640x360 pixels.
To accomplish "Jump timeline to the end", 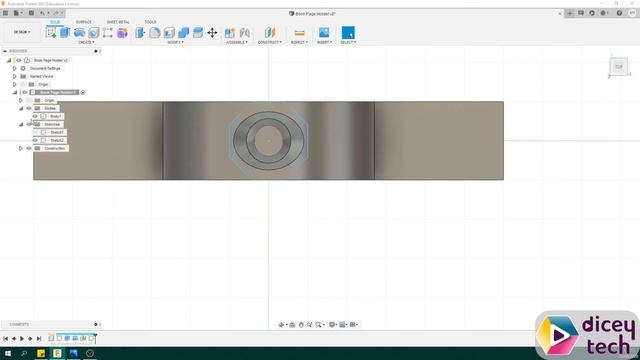I will (39, 338).
